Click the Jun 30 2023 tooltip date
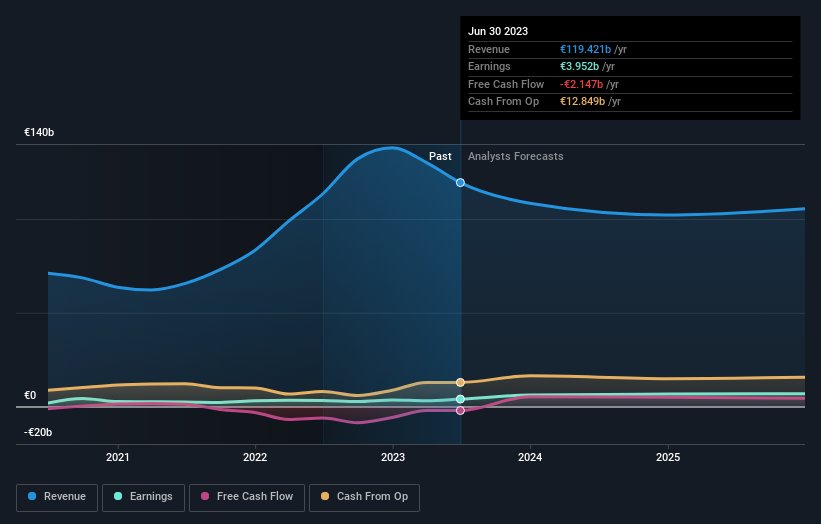Viewport: 821px width, 524px height. coord(498,31)
